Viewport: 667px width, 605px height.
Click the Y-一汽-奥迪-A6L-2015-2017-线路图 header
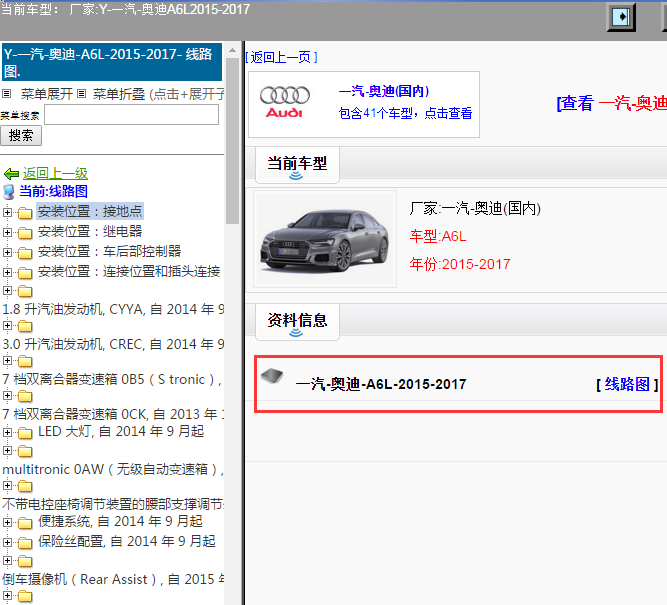[112, 62]
